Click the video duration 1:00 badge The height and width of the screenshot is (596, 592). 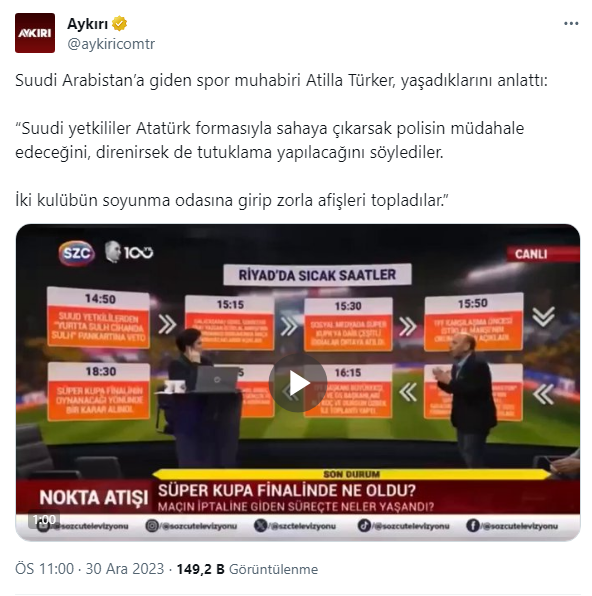point(44,520)
